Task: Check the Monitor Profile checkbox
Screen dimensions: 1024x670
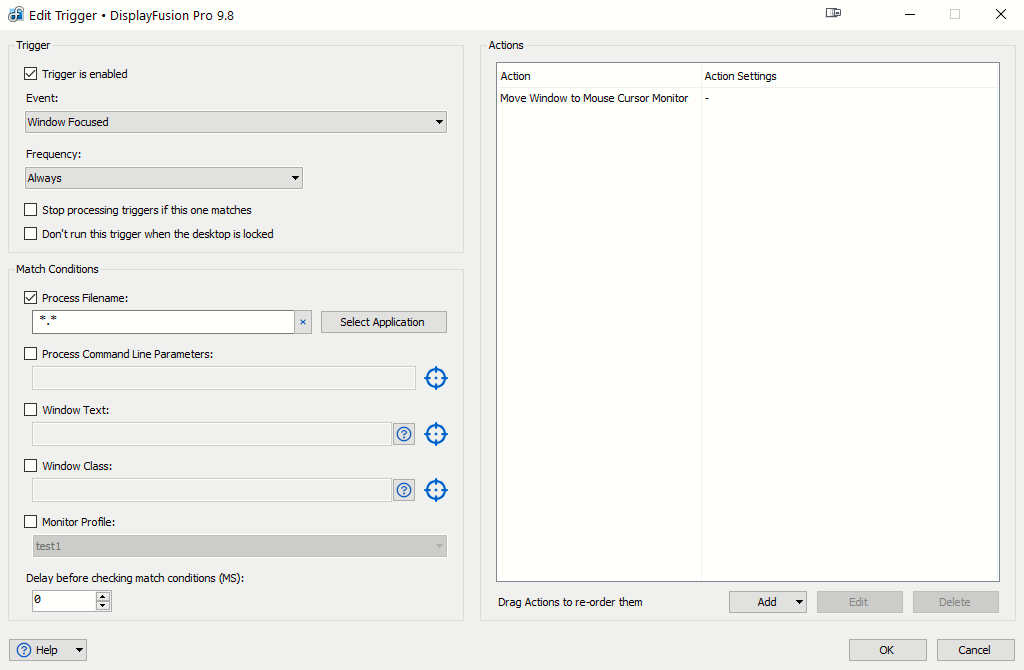Action: coord(31,522)
